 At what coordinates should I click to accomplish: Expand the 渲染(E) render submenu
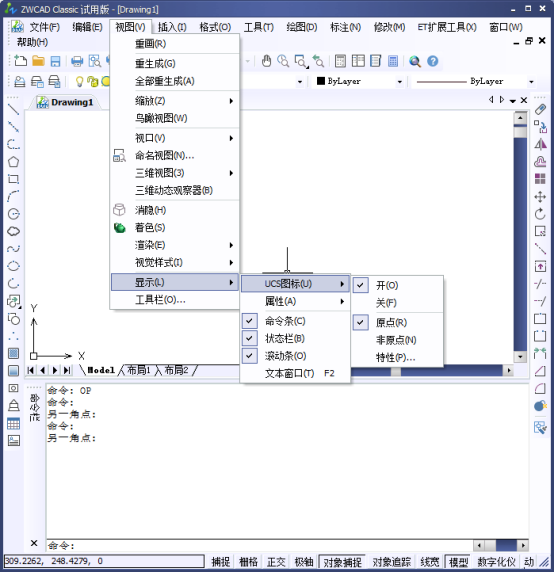tap(174, 245)
